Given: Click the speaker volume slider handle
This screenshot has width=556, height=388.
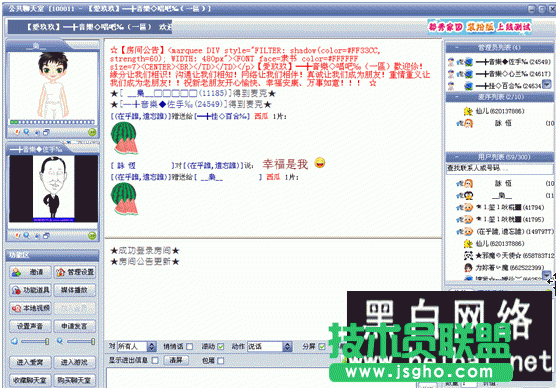Looking at the screenshot, I should pyautogui.click(x=47, y=342).
